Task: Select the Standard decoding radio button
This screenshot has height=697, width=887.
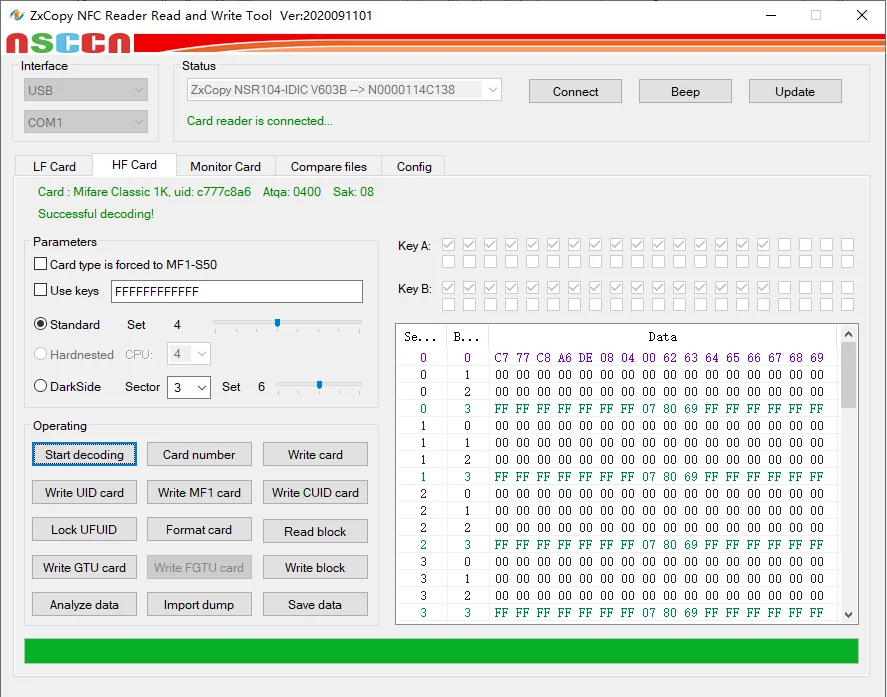Action: 40,324
